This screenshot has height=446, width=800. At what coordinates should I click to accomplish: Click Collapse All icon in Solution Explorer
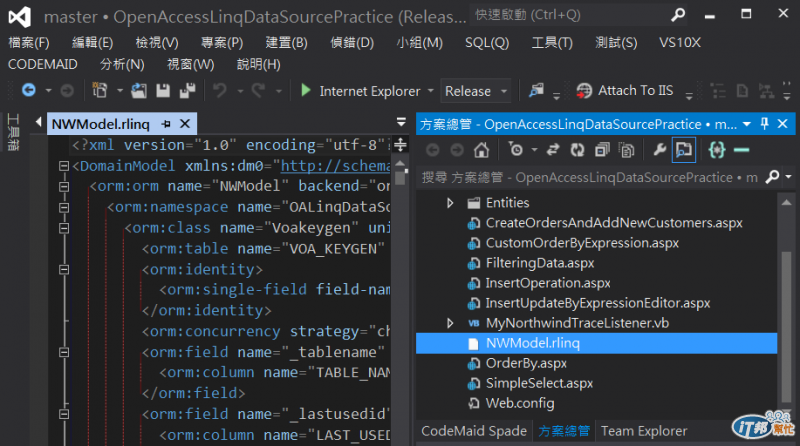[x=603, y=150]
